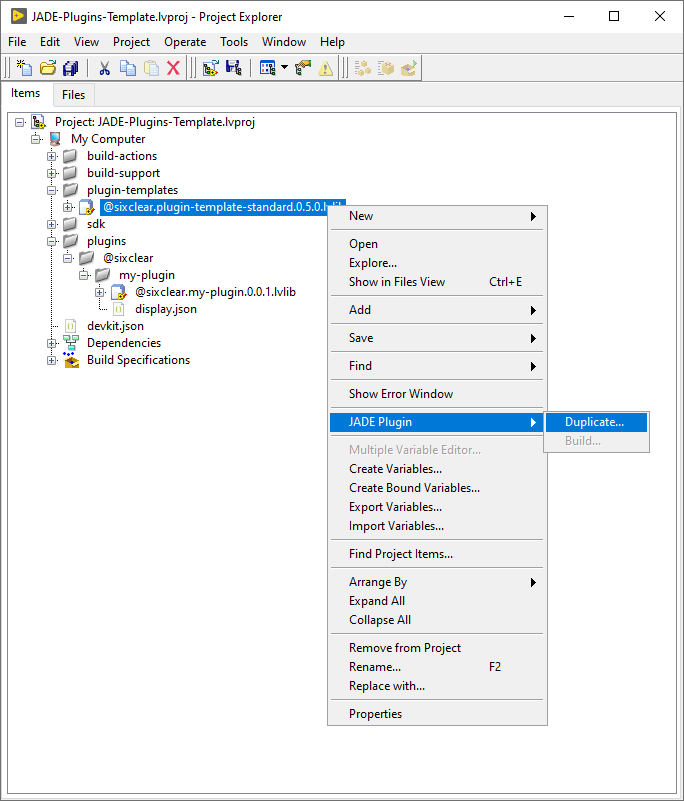Open the Edit menu

click(50, 42)
